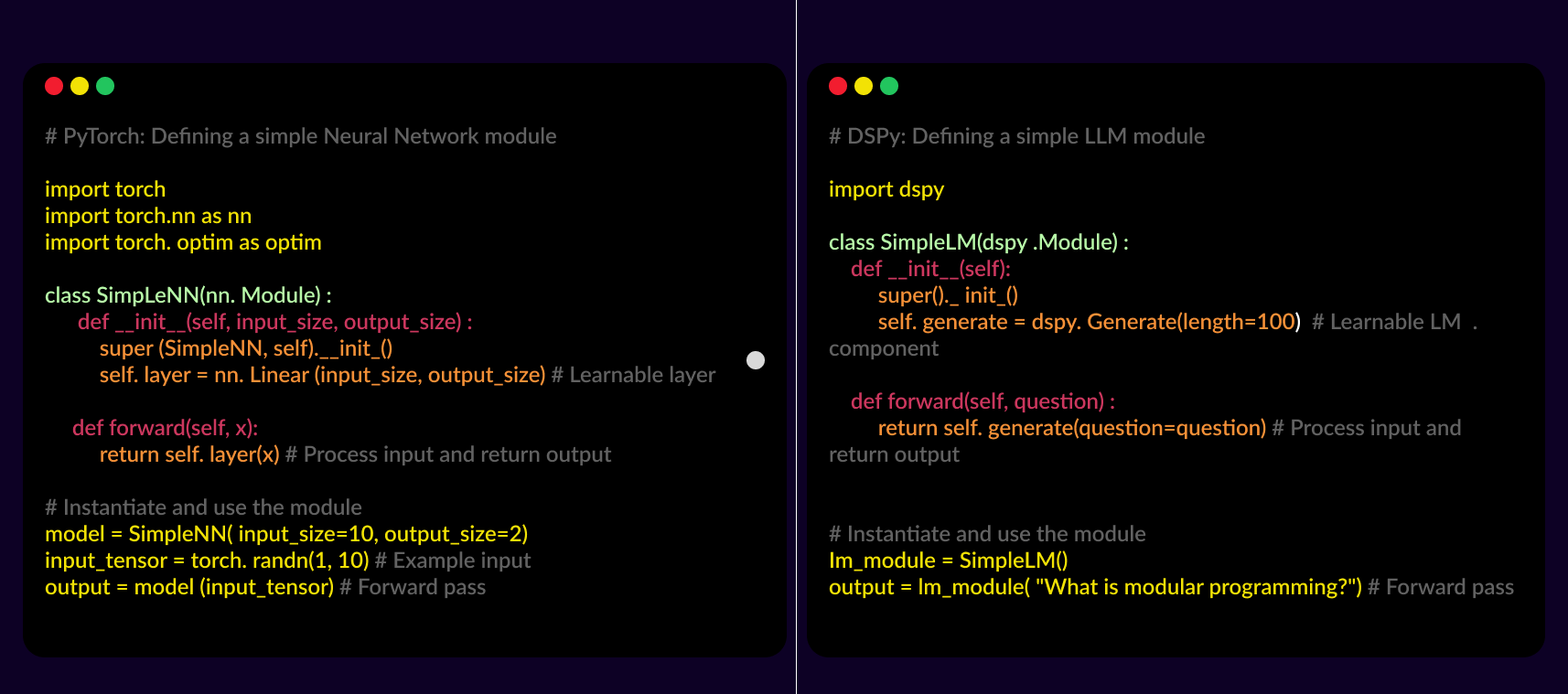Screen dimensions: 1568x694
Task: Click 'model = SimpleNN( input_size=10, output_size=2)'
Action: [x=286, y=534]
